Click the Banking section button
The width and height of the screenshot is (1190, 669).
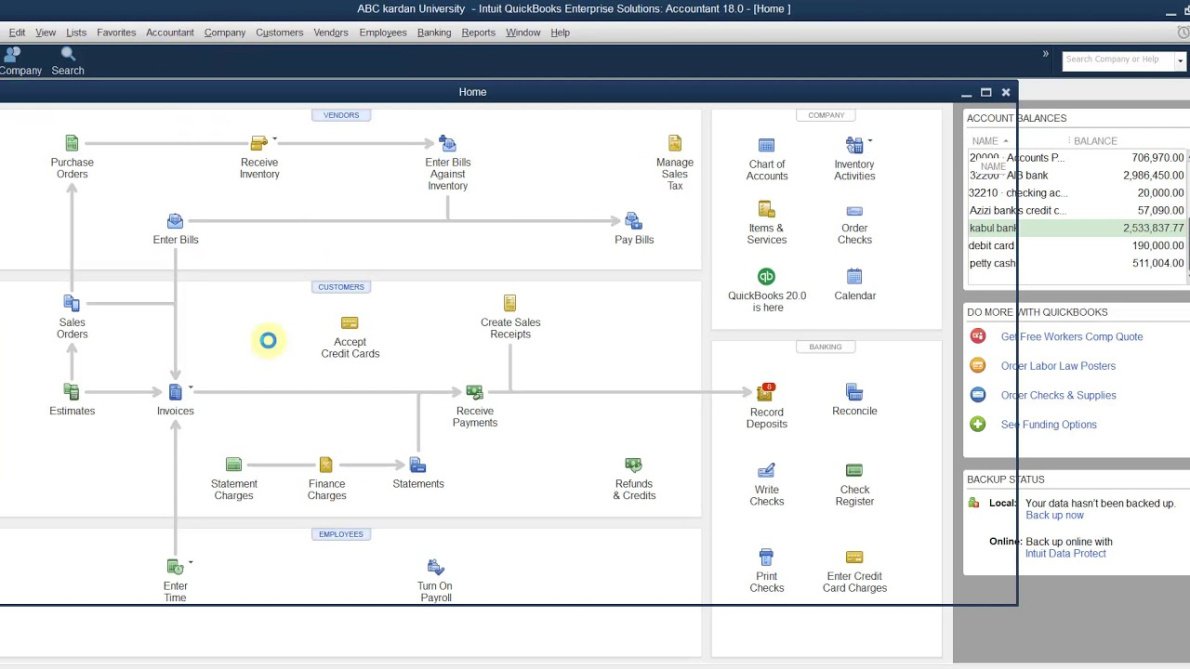[826, 347]
